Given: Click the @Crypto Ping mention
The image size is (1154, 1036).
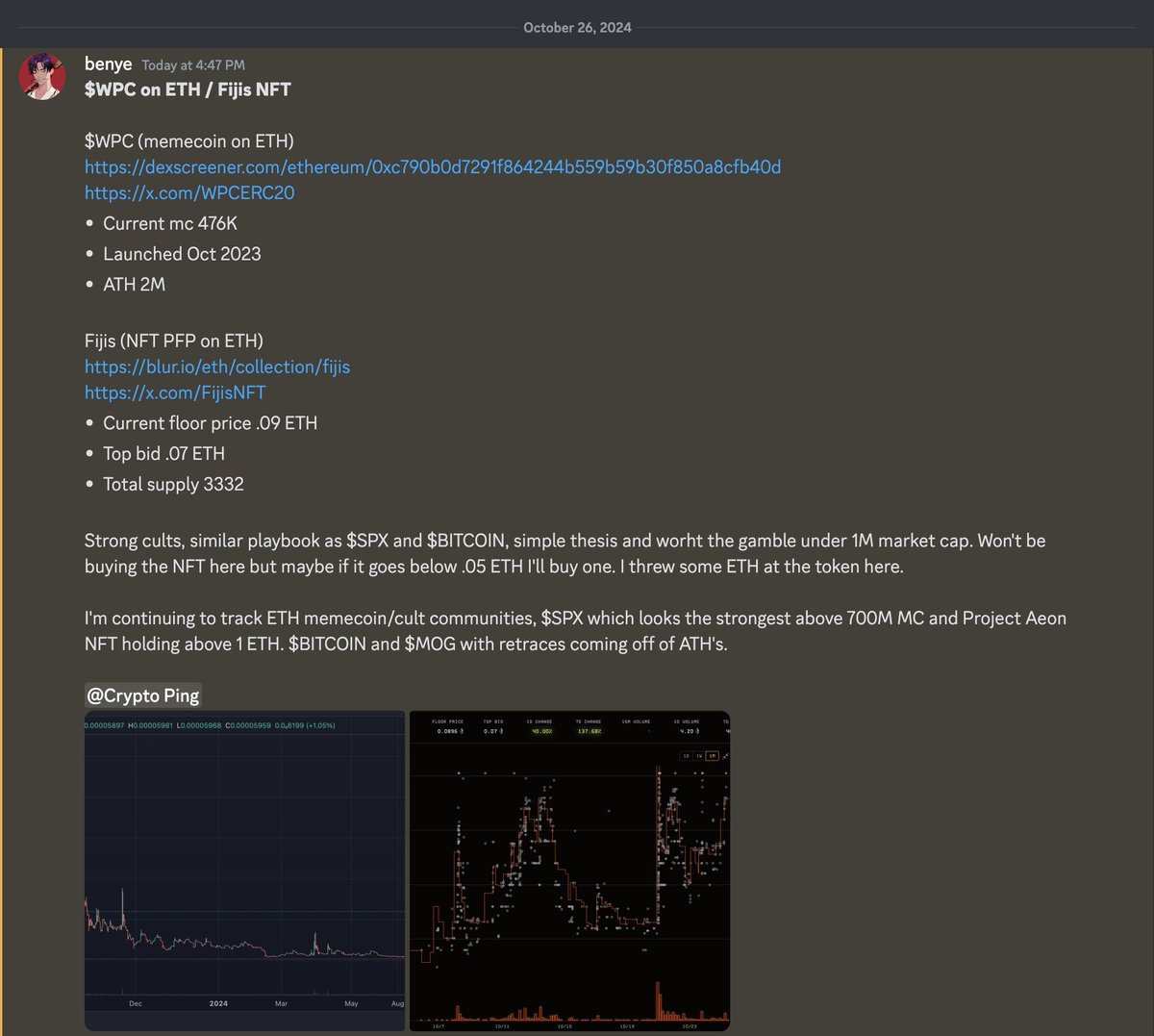Looking at the screenshot, I should (x=142, y=695).
